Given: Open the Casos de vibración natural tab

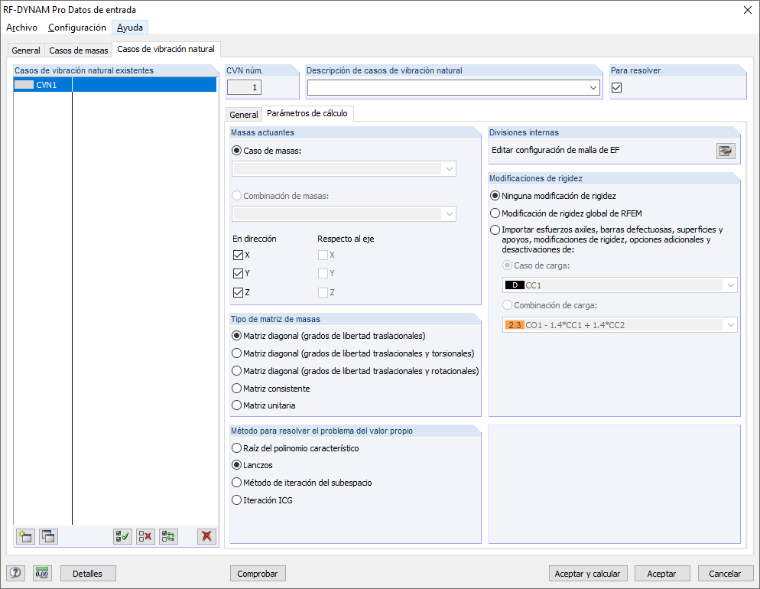Looking at the screenshot, I should 166,49.
